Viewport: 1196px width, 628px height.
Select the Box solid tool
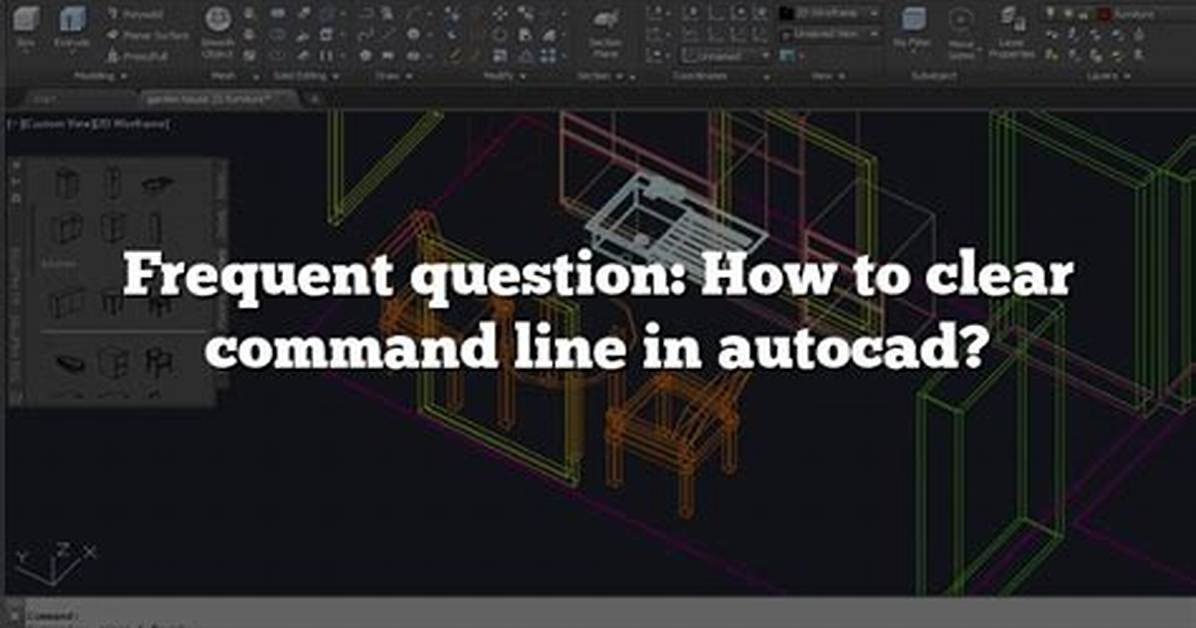(25, 26)
